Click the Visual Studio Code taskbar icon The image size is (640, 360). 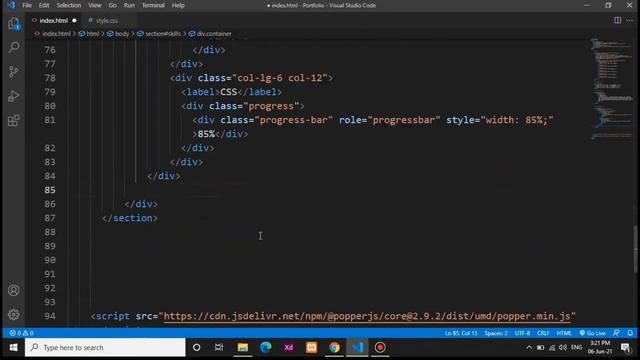[357, 347]
